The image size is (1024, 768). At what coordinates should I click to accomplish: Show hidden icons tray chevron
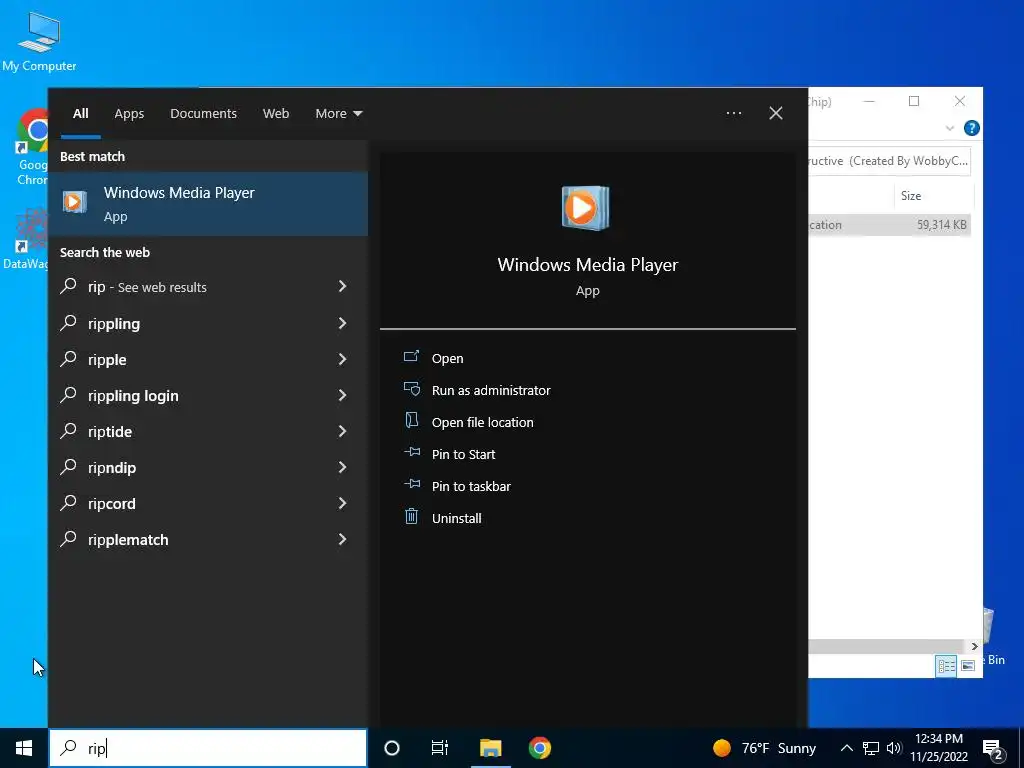846,748
